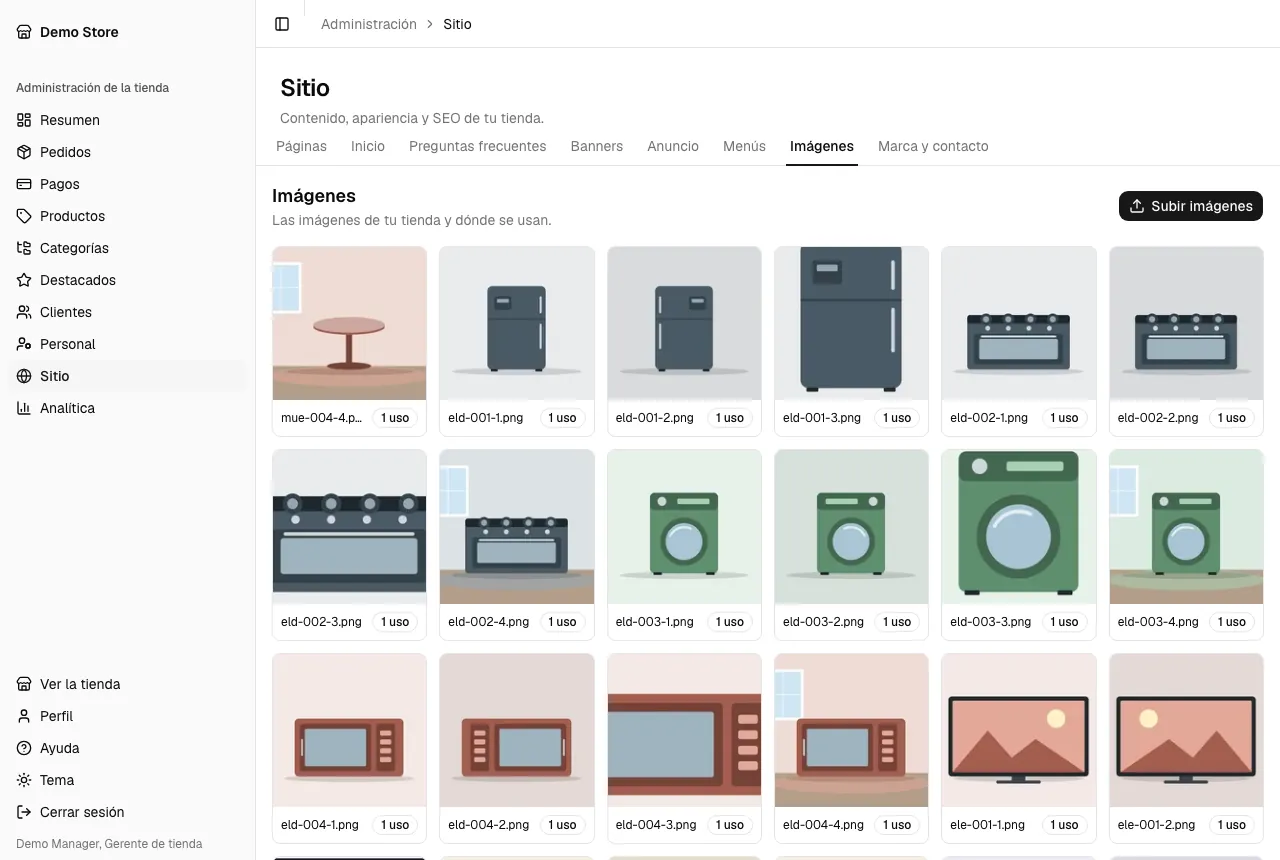Click the Demo Store shop icon
1280x860 pixels.
click(x=24, y=32)
